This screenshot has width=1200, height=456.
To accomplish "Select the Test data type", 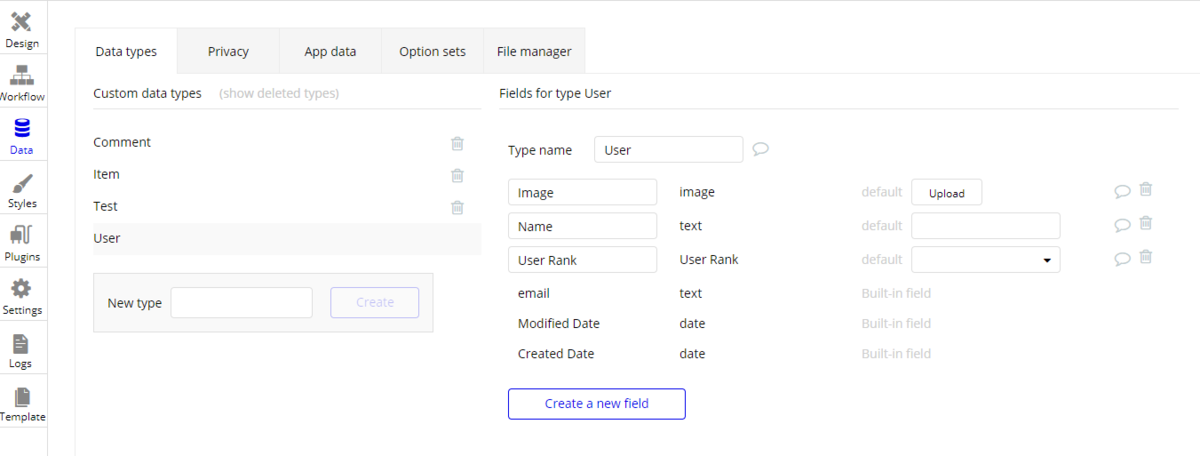I will coord(106,206).
